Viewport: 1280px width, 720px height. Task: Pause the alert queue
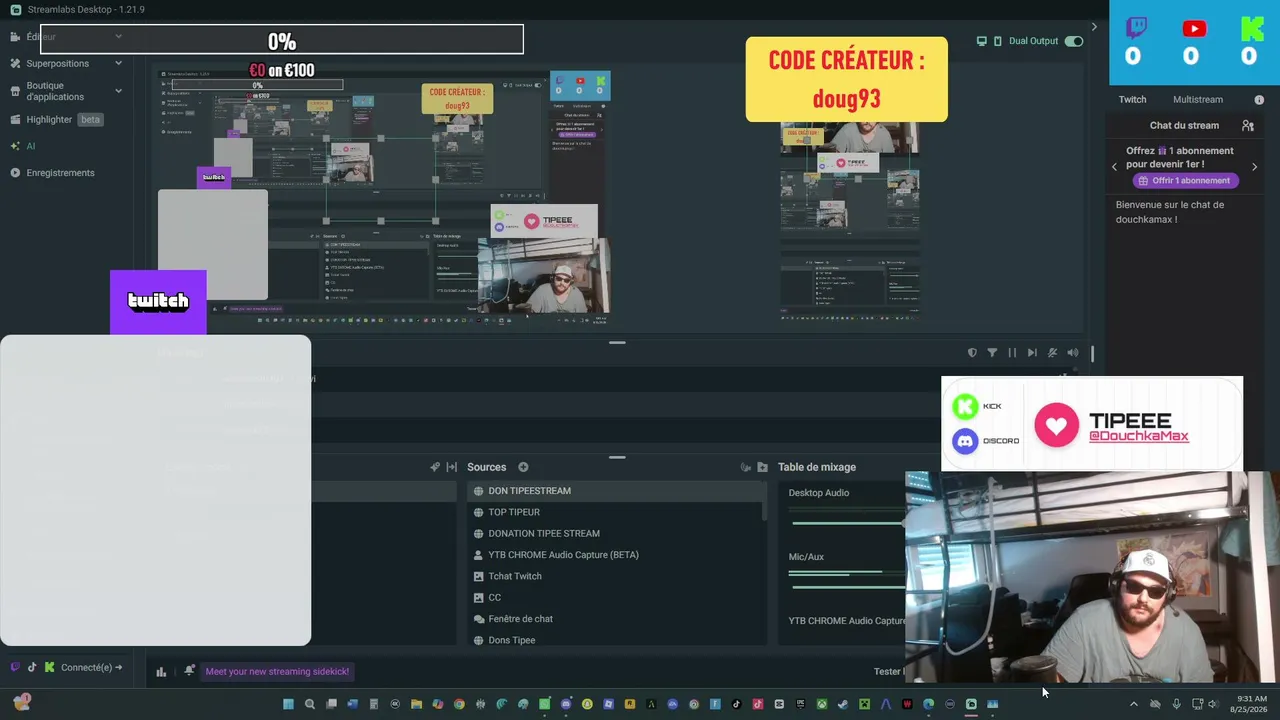pos(1012,353)
